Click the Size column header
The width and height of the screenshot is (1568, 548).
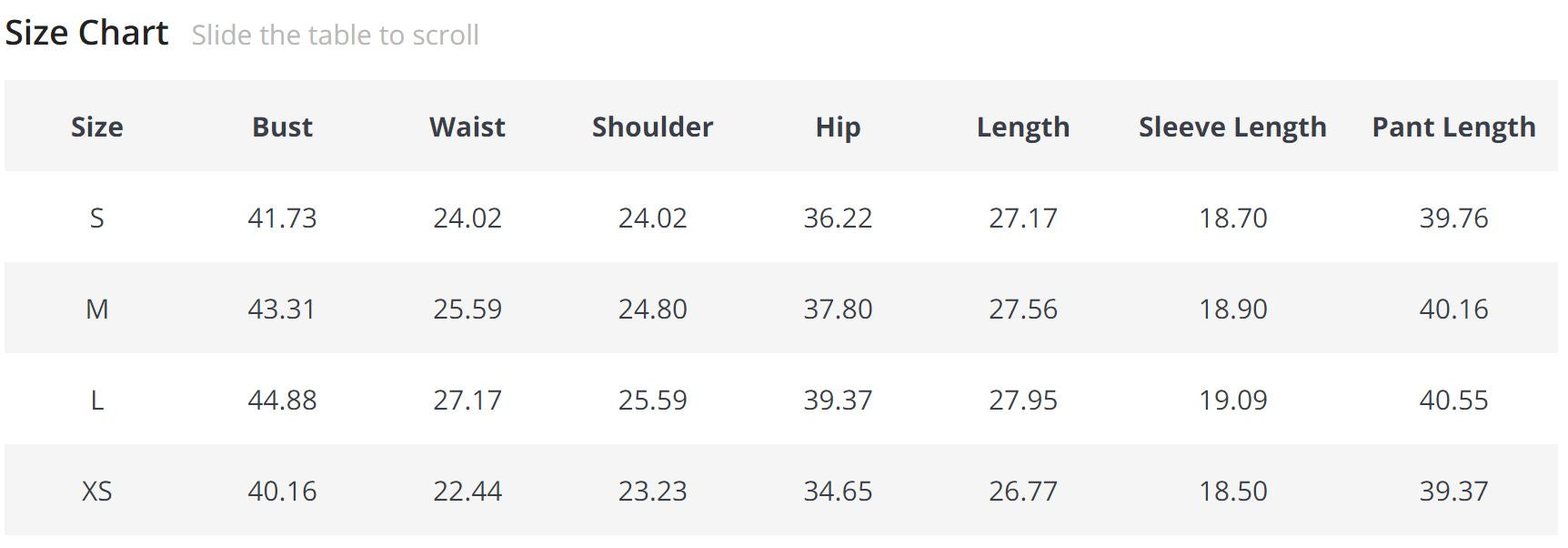tap(96, 127)
